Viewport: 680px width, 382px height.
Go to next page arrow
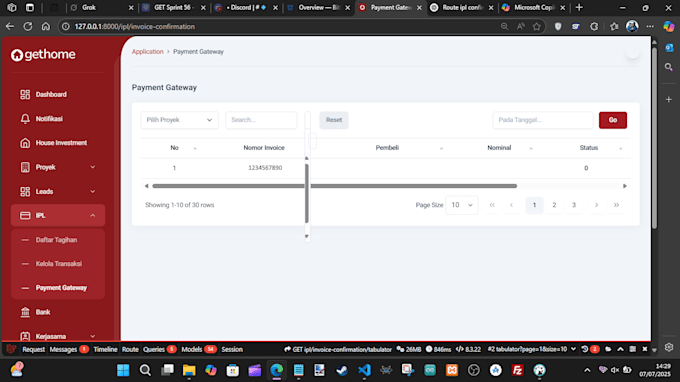coord(596,205)
